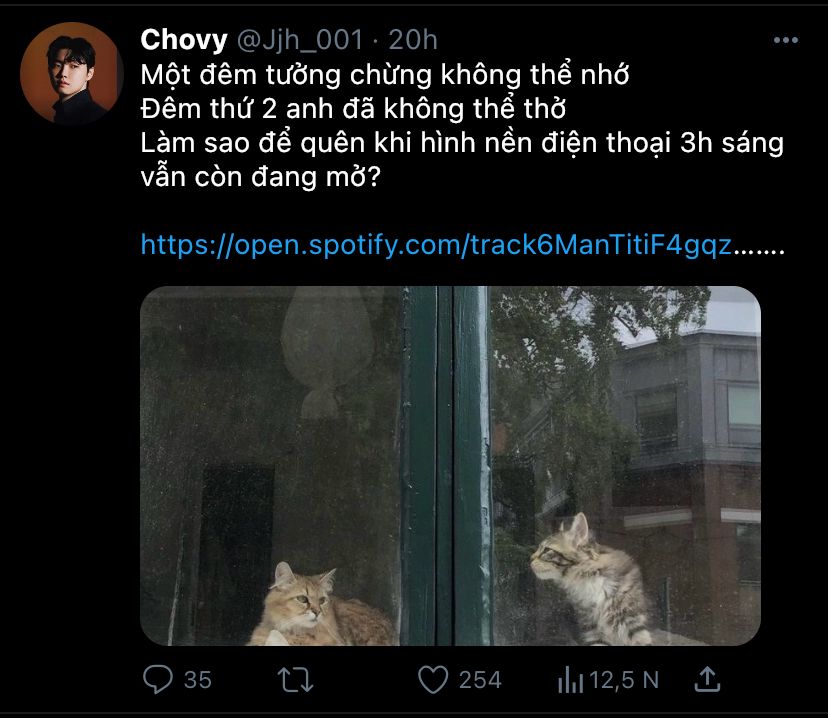Image resolution: width=828 pixels, height=718 pixels.
Task: Click the 254 likes count
Action: click(x=480, y=680)
